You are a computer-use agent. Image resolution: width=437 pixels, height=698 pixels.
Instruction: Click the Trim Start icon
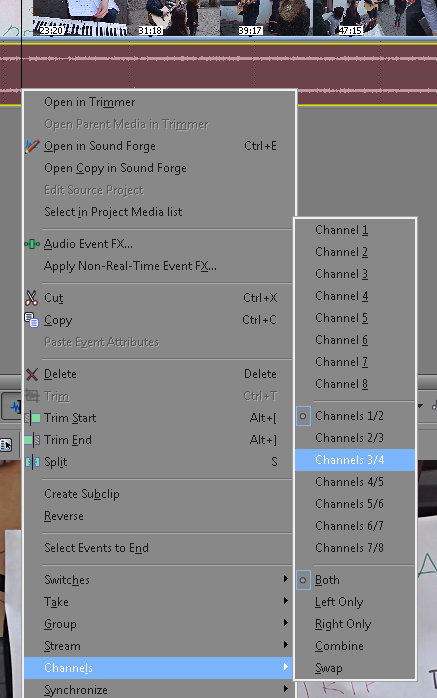(32, 418)
